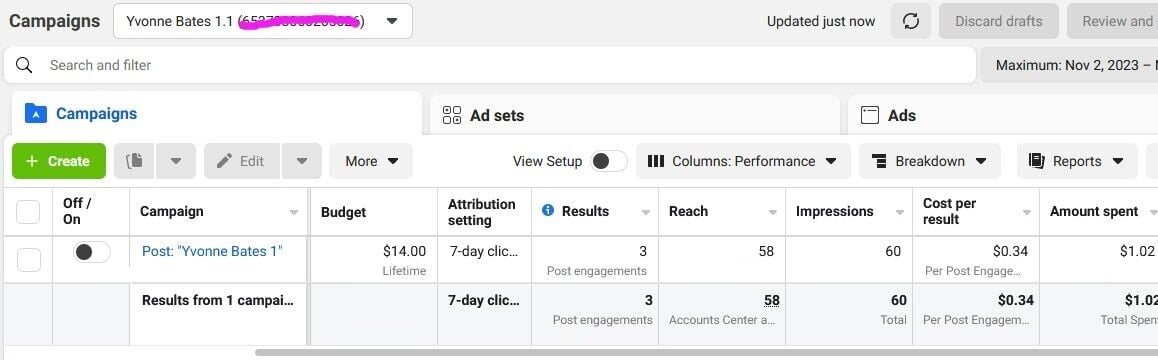Screen dimensions: 1158x360
Task: Click the underlined 58 reach total
Action: pos(772,300)
